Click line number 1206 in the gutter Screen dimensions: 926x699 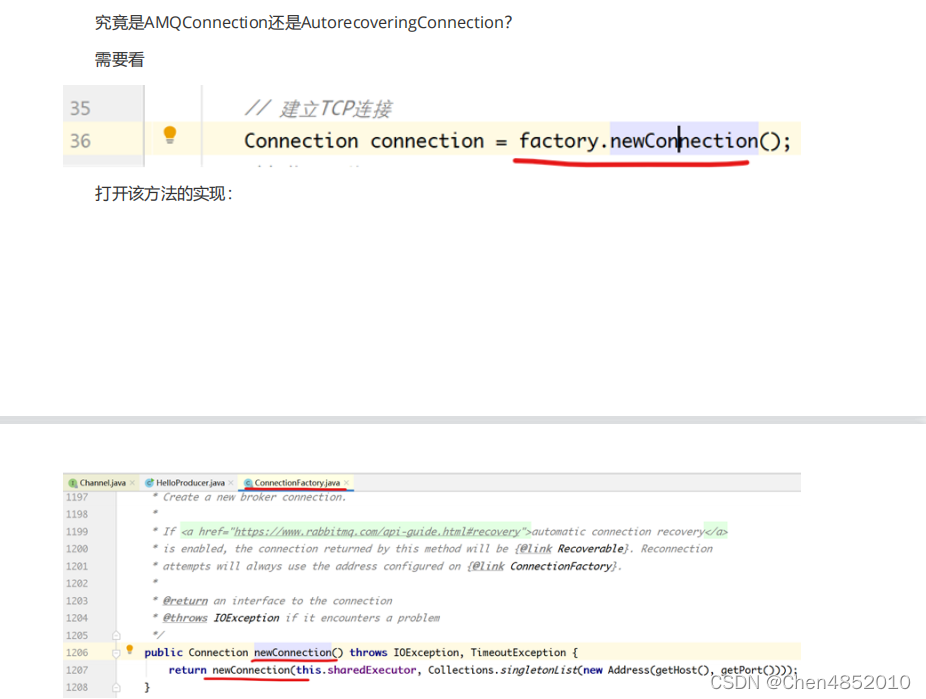(77, 653)
